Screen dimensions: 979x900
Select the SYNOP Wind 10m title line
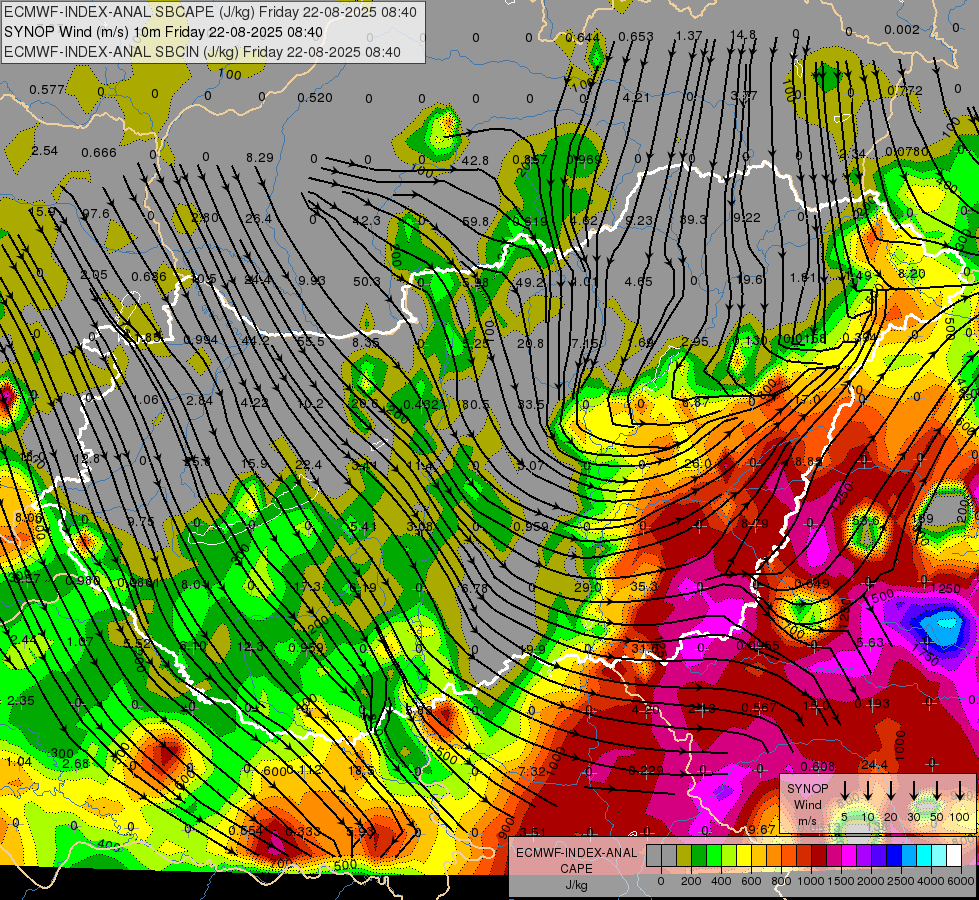[164, 32]
